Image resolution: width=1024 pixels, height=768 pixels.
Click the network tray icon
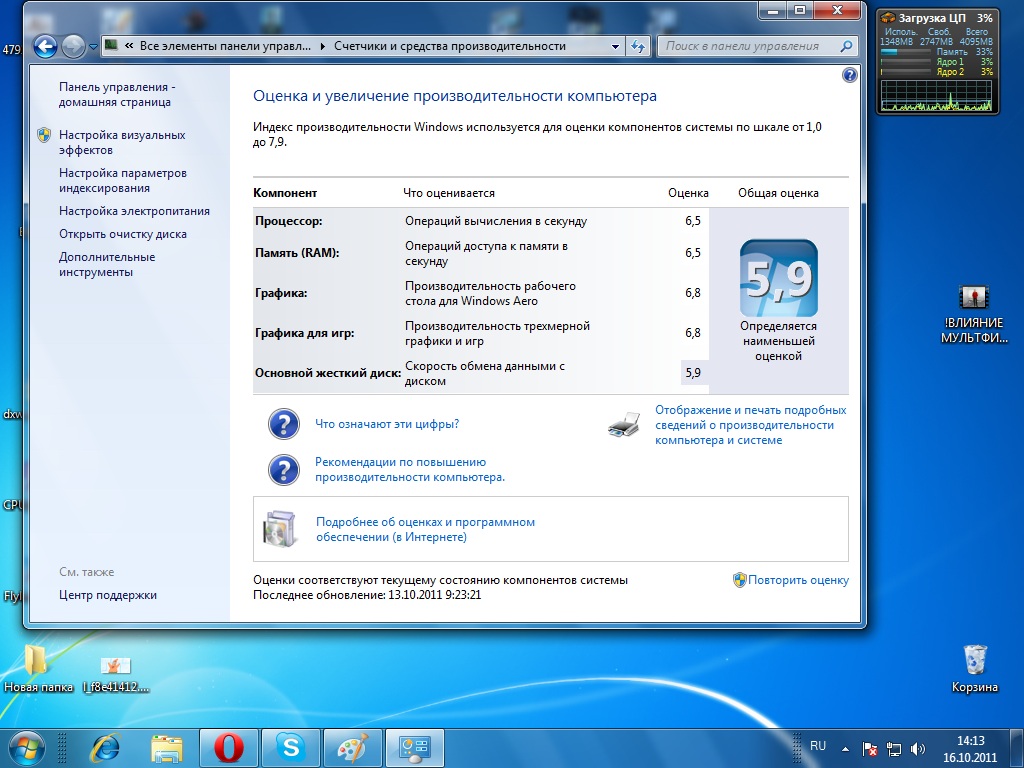893,748
